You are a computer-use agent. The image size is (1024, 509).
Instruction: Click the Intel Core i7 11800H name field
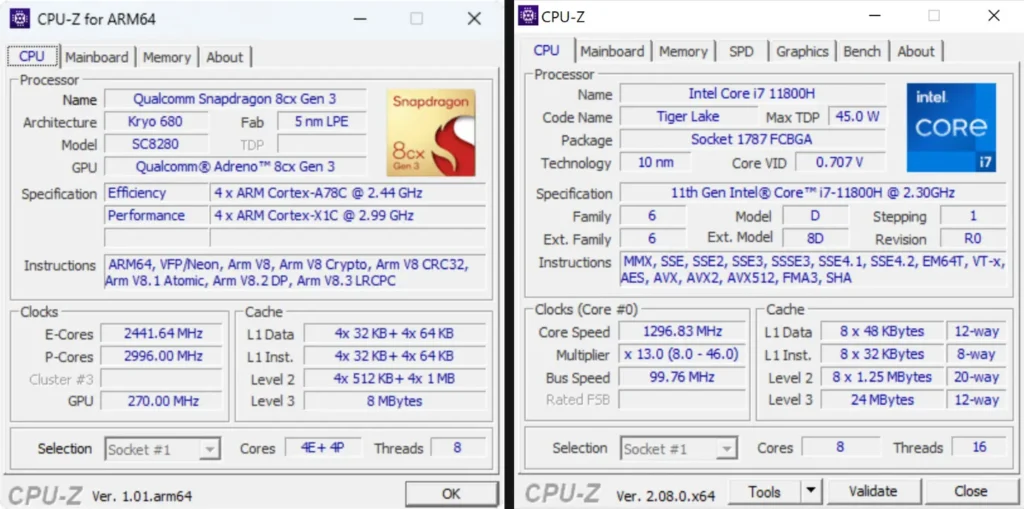pyautogui.click(x=752, y=93)
